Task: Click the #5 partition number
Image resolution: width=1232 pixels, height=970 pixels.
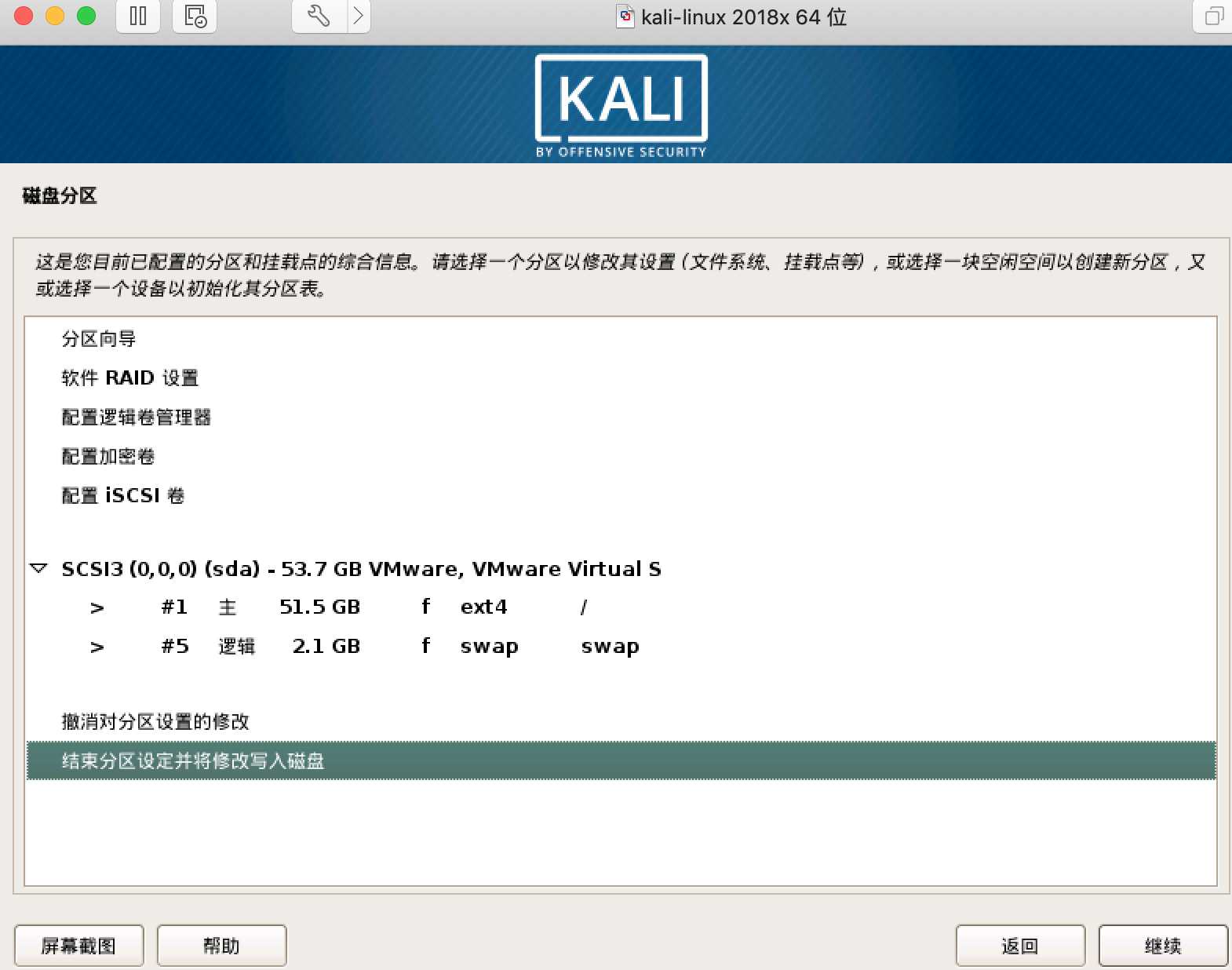Action: click(175, 646)
